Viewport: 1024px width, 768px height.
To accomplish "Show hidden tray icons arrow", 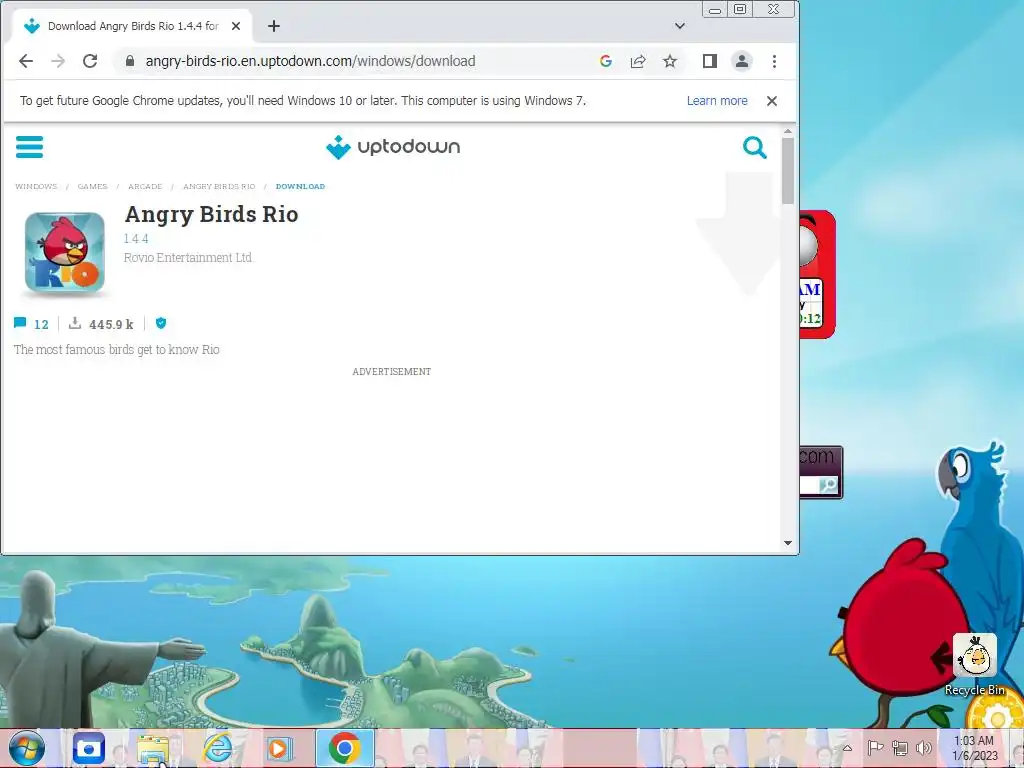I will click(x=846, y=748).
